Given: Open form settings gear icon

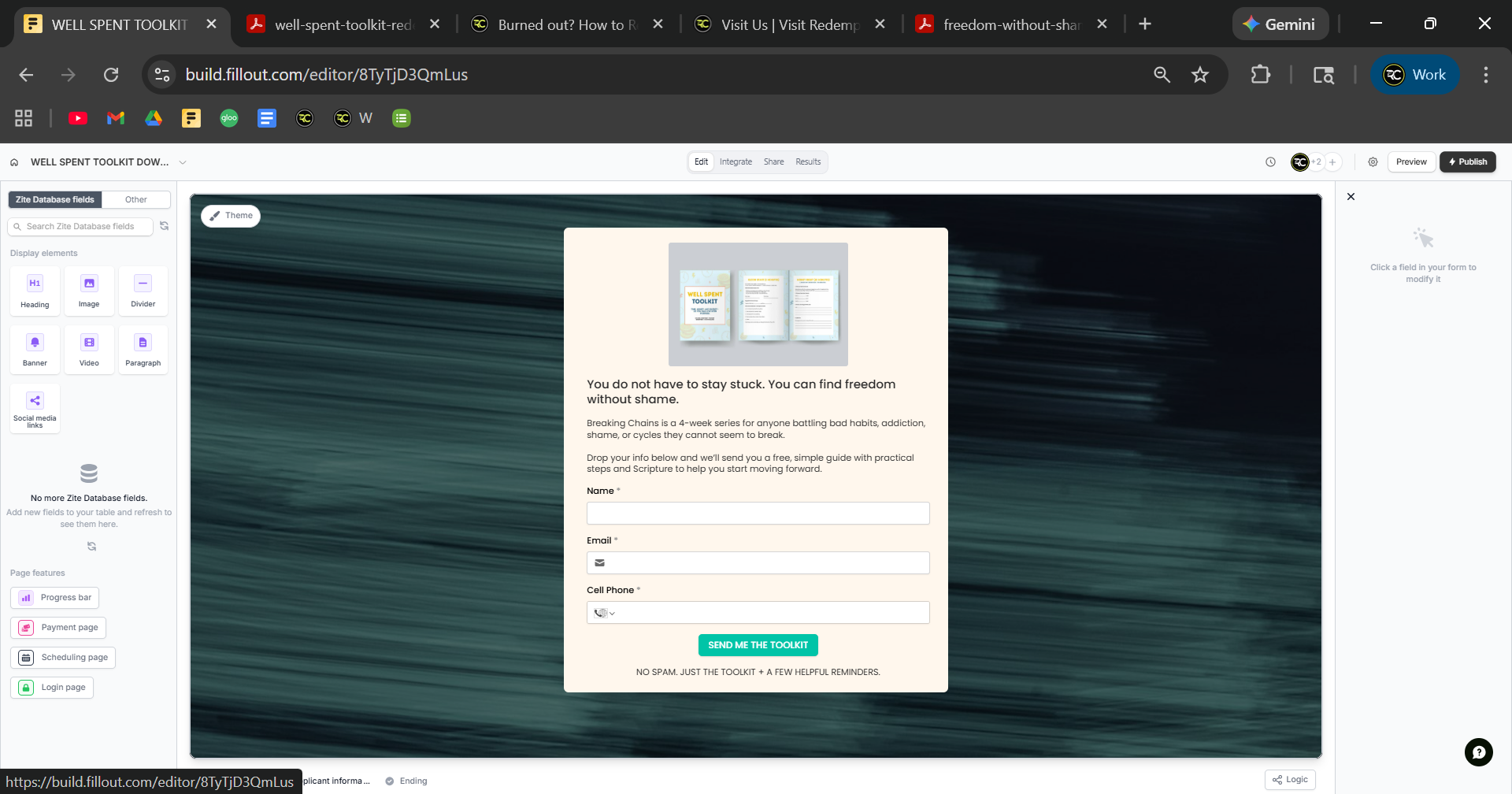Looking at the screenshot, I should coord(1373,162).
